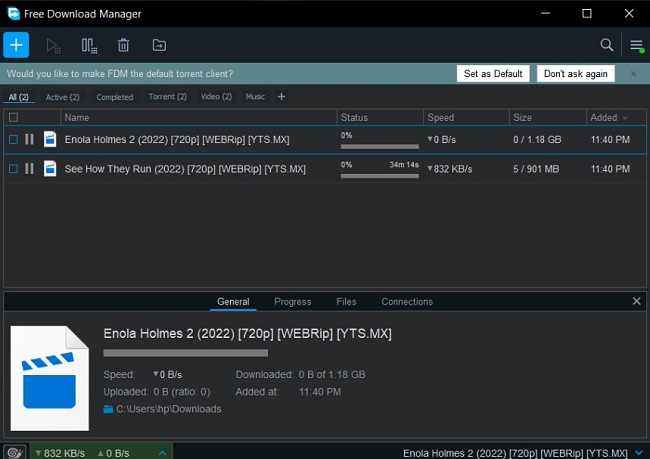This screenshot has height=459, width=650.
Task: Select the All (2) filter tab
Action: point(19,97)
